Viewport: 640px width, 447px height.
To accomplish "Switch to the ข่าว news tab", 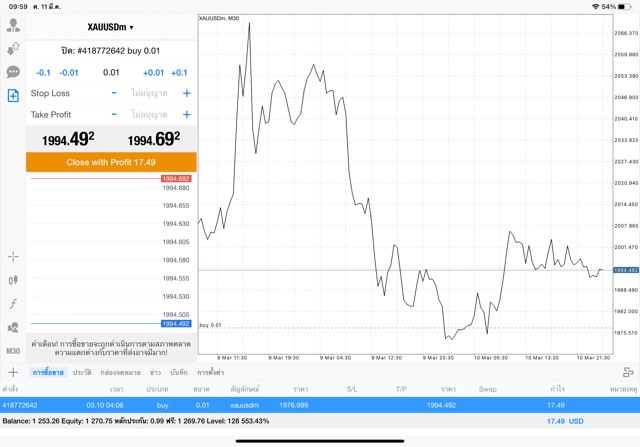I will pyautogui.click(x=154, y=372).
